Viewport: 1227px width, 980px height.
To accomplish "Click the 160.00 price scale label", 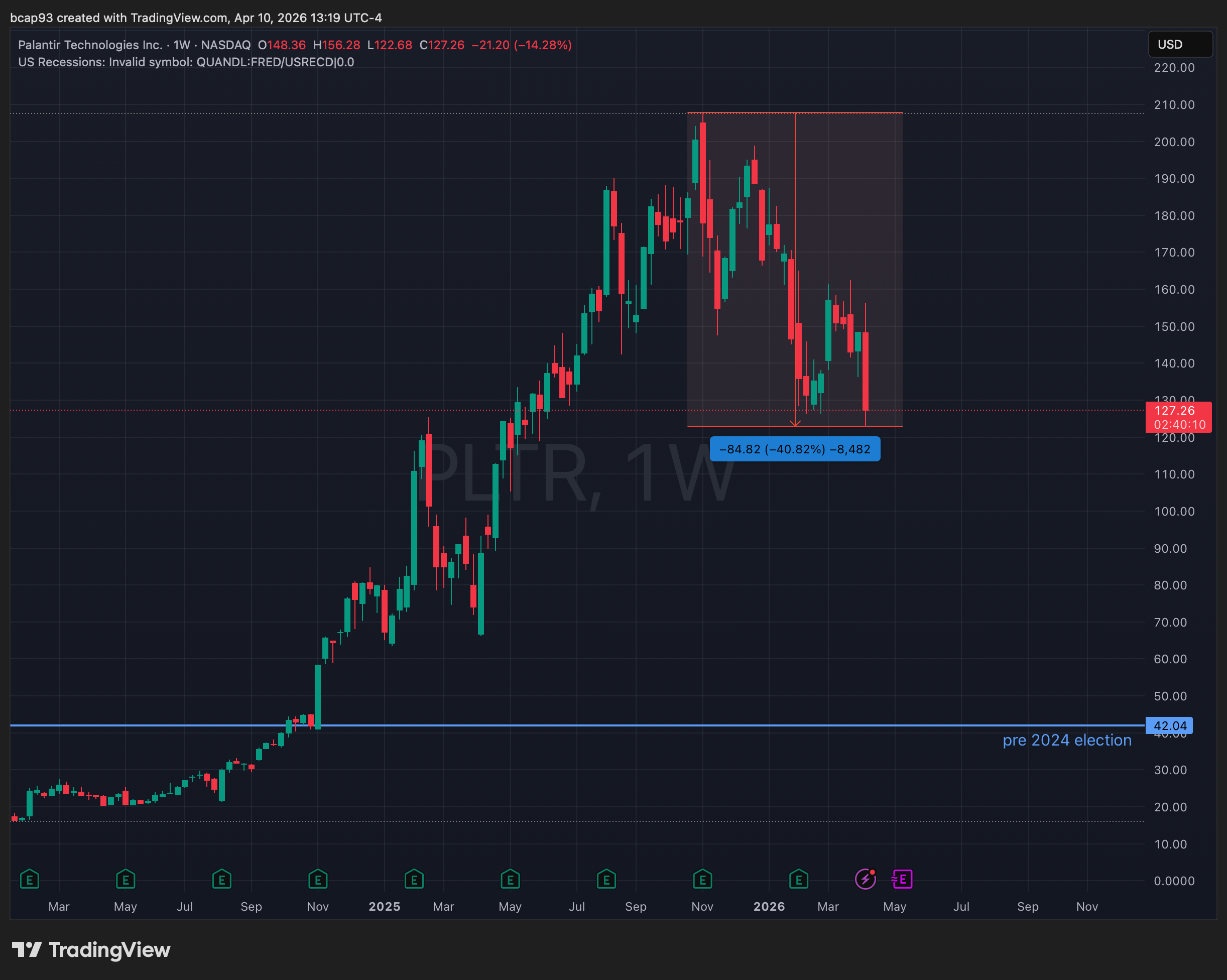I will [x=1174, y=289].
